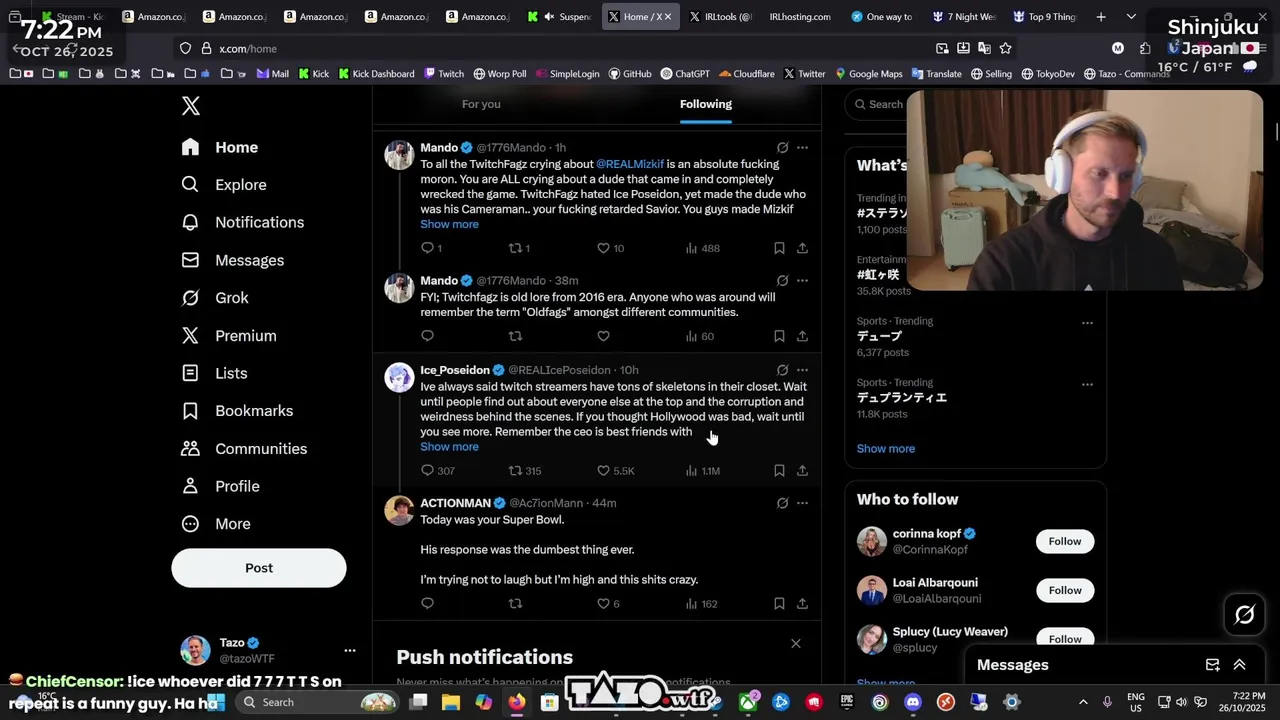The width and height of the screenshot is (1280, 720).
Task: Open File Explorer from the taskbar
Action: tap(451, 702)
